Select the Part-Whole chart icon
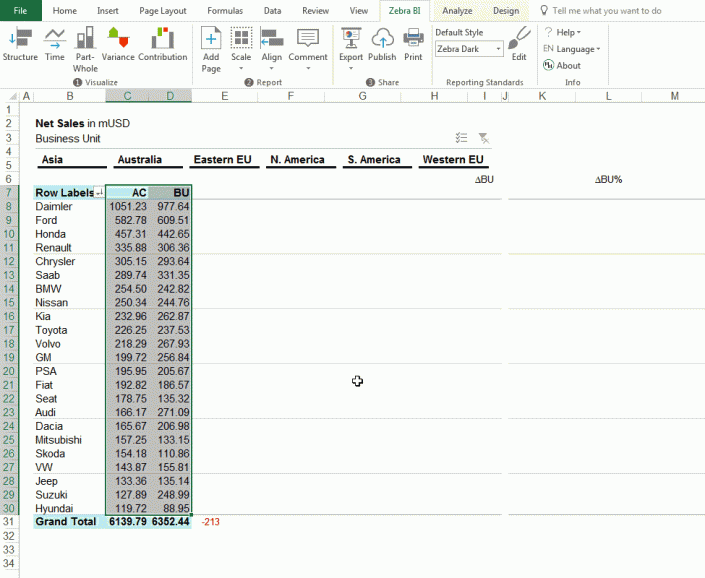705x578 pixels. pyautogui.click(x=86, y=40)
